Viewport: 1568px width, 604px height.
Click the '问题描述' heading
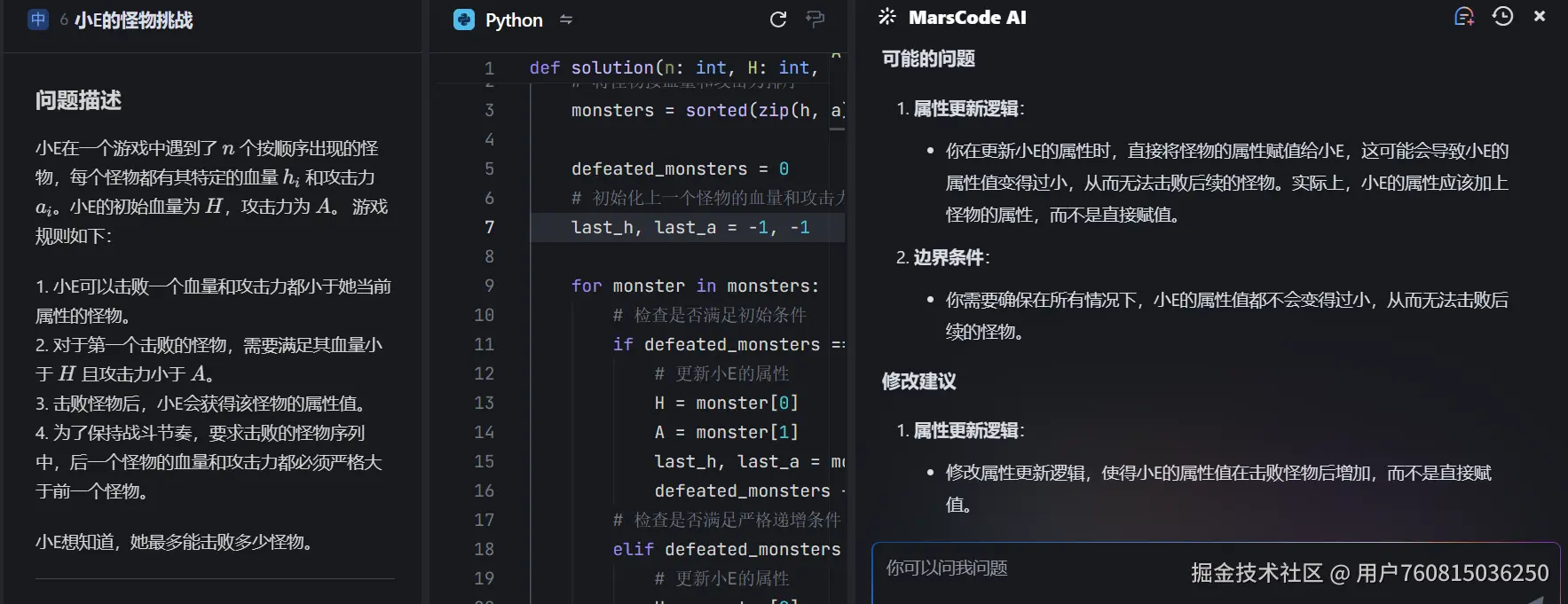pos(78,100)
